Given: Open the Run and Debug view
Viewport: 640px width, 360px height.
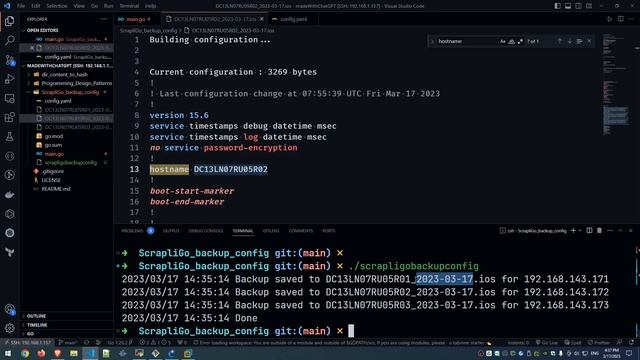Looking at the screenshot, I should [10, 79].
